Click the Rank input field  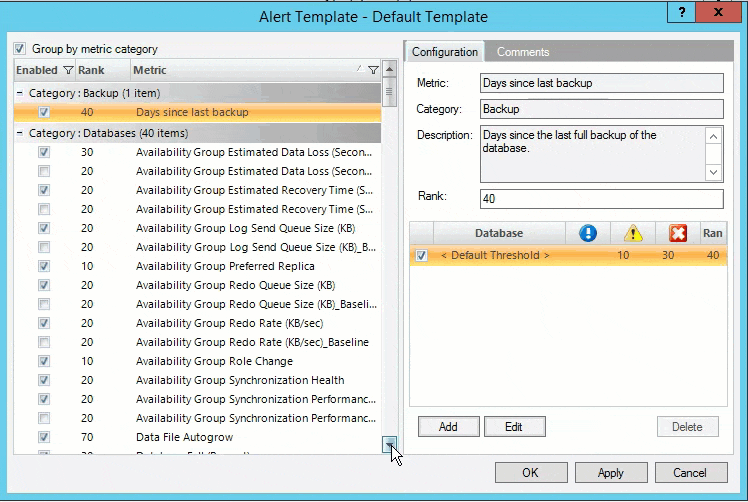pyautogui.click(x=600, y=199)
